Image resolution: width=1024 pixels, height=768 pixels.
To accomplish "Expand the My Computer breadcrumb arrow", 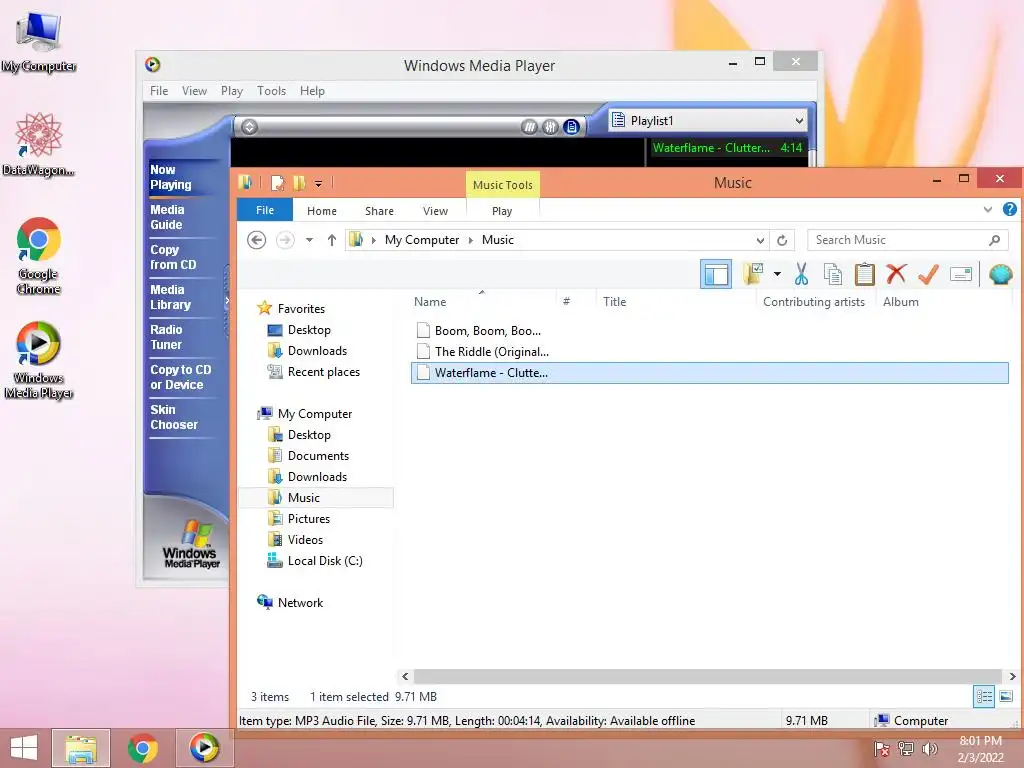I will 471,240.
